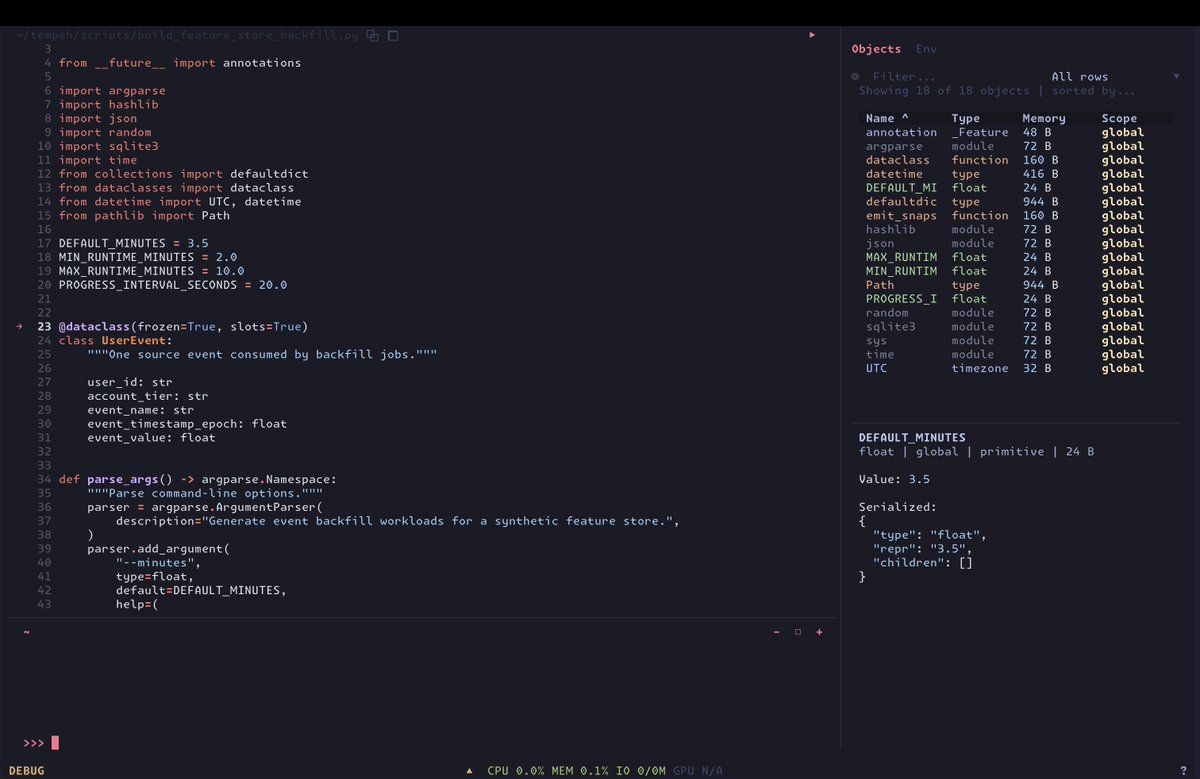Select the MAX_RUNTIM object row
Viewport: 1200px width, 779px height.
click(1018, 257)
